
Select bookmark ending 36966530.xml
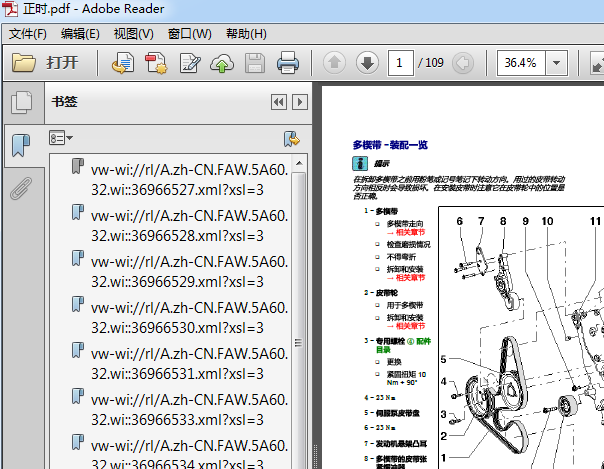[x=189, y=318]
